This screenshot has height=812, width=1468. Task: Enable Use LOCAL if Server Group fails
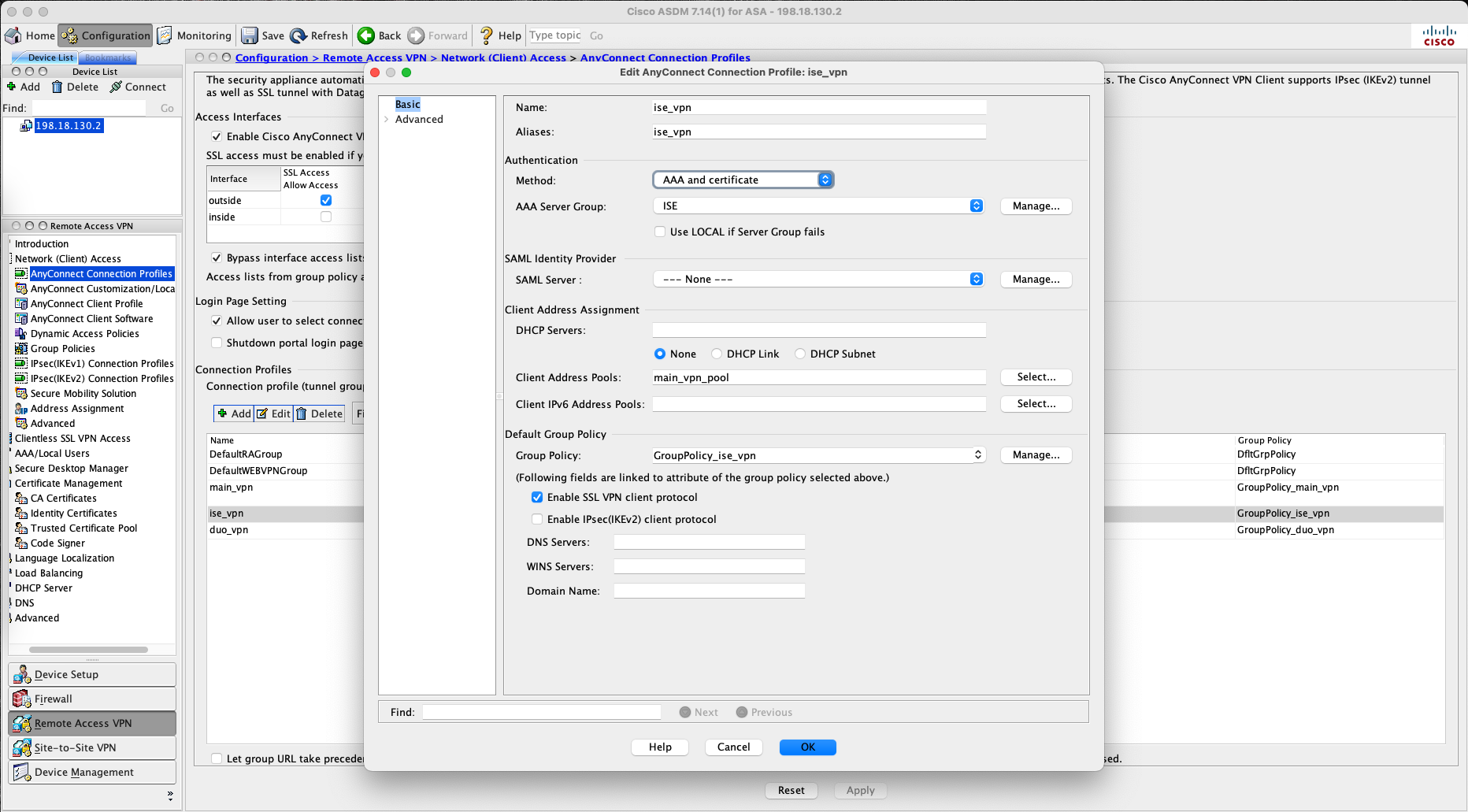tap(660, 232)
